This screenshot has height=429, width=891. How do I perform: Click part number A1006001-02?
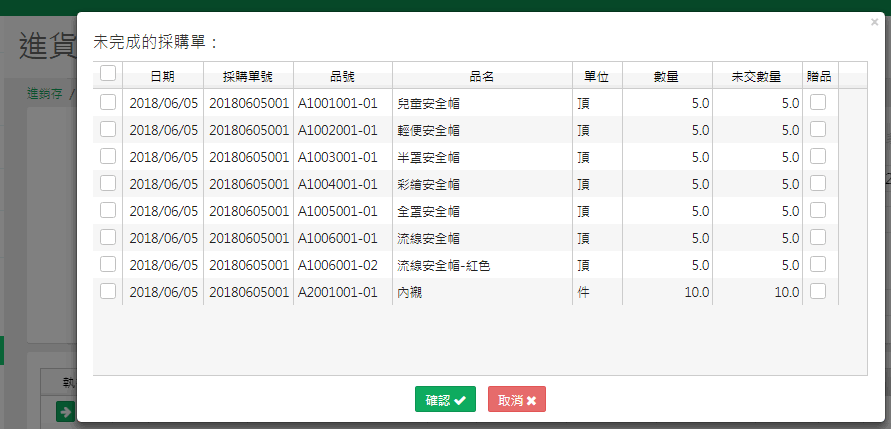(x=338, y=265)
